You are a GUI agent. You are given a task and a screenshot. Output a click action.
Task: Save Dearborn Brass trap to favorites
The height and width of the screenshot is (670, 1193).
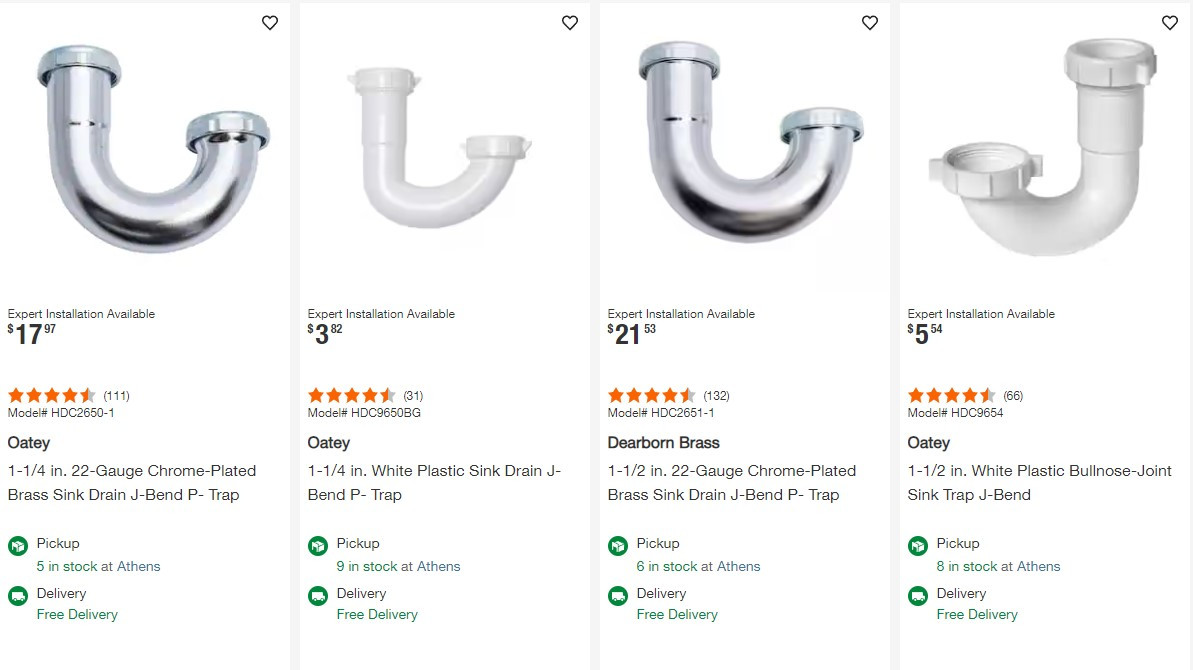[x=870, y=23]
